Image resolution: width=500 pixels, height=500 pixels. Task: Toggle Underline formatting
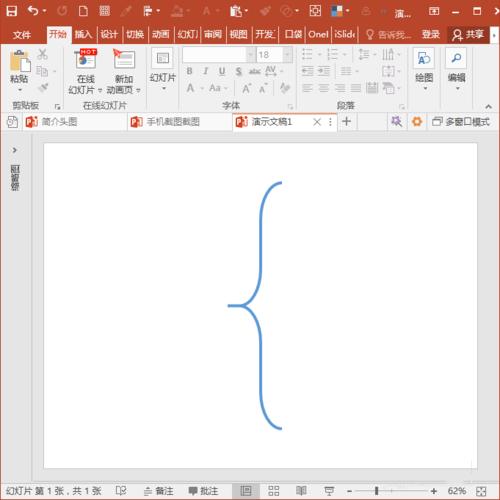click(x=222, y=71)
